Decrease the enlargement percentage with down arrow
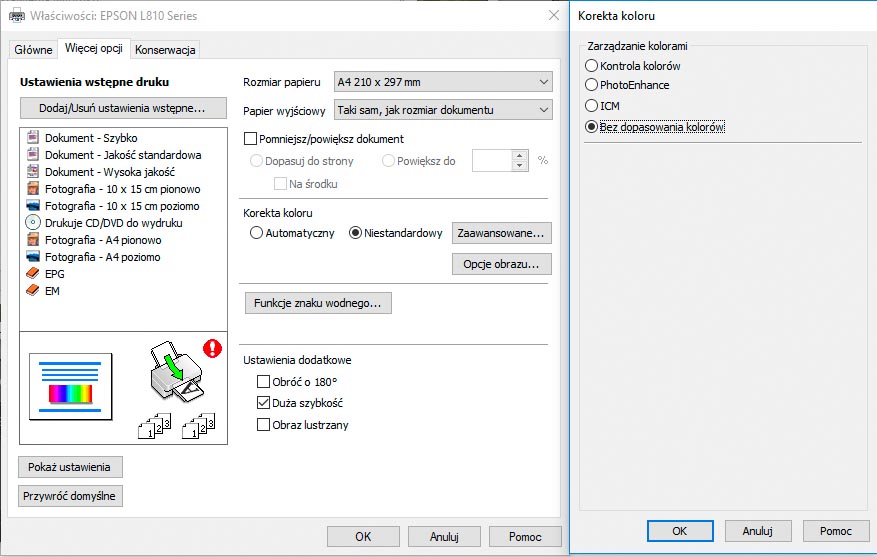This screenshot has width=877, height=557. pos(520,166)
